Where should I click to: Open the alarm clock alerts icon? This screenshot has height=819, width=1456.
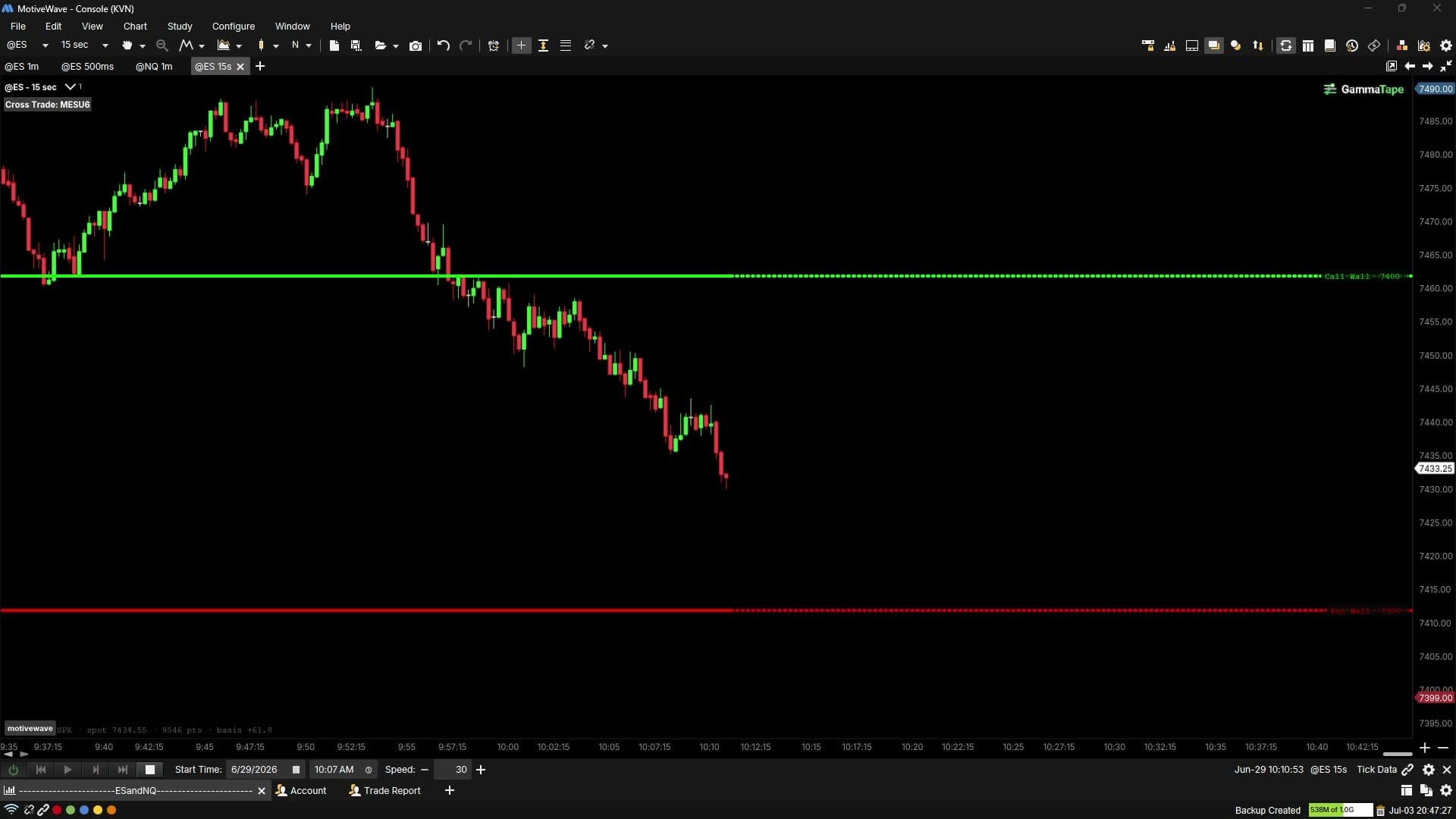[494, 45]
